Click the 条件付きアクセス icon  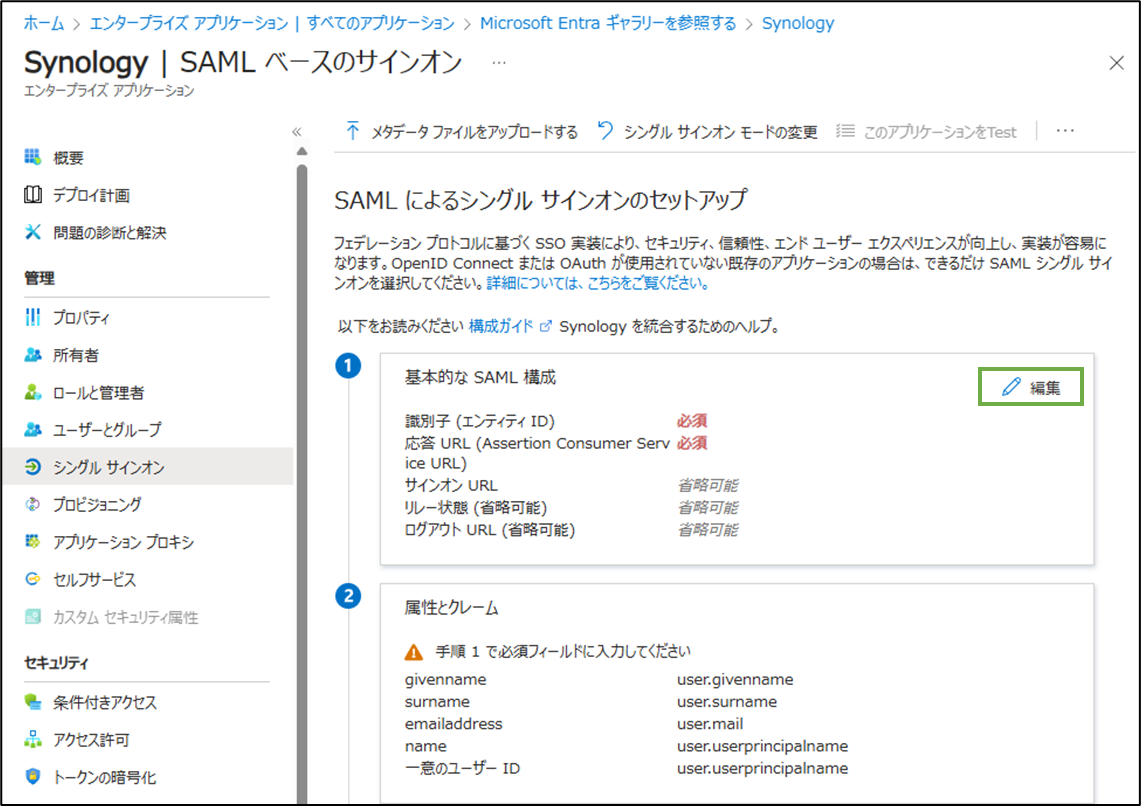tap(33, 702)
